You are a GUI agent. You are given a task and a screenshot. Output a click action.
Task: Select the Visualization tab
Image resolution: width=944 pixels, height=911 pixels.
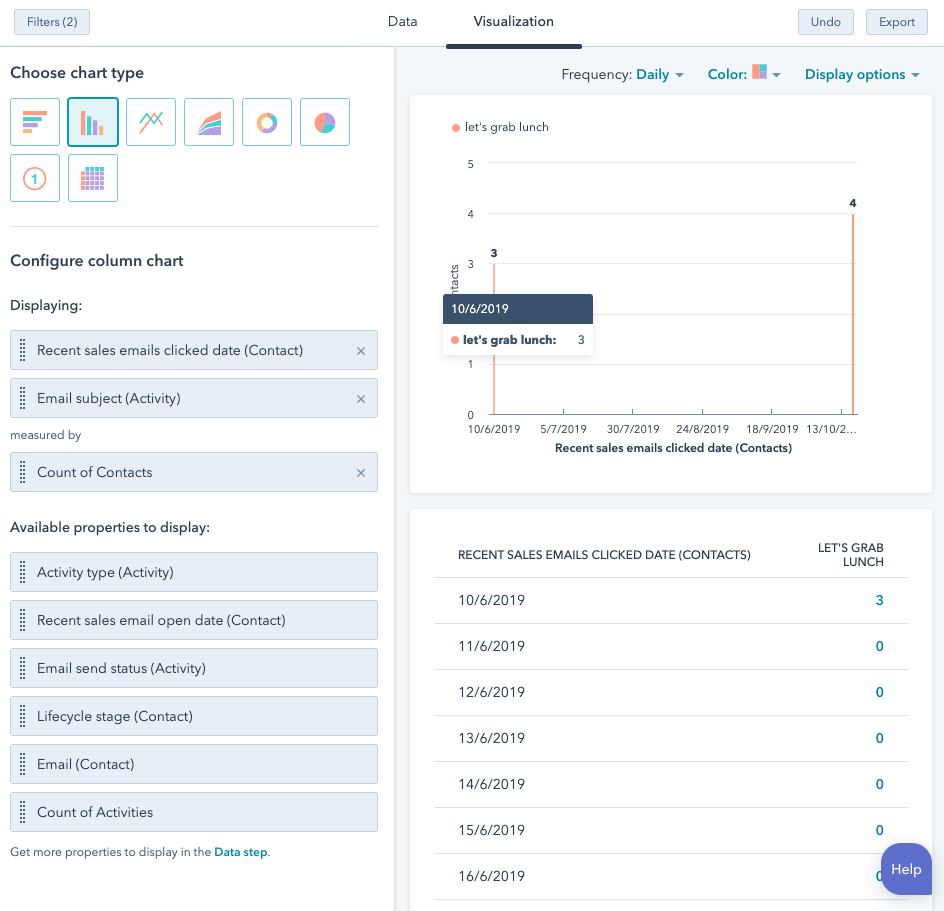point(513,21)
